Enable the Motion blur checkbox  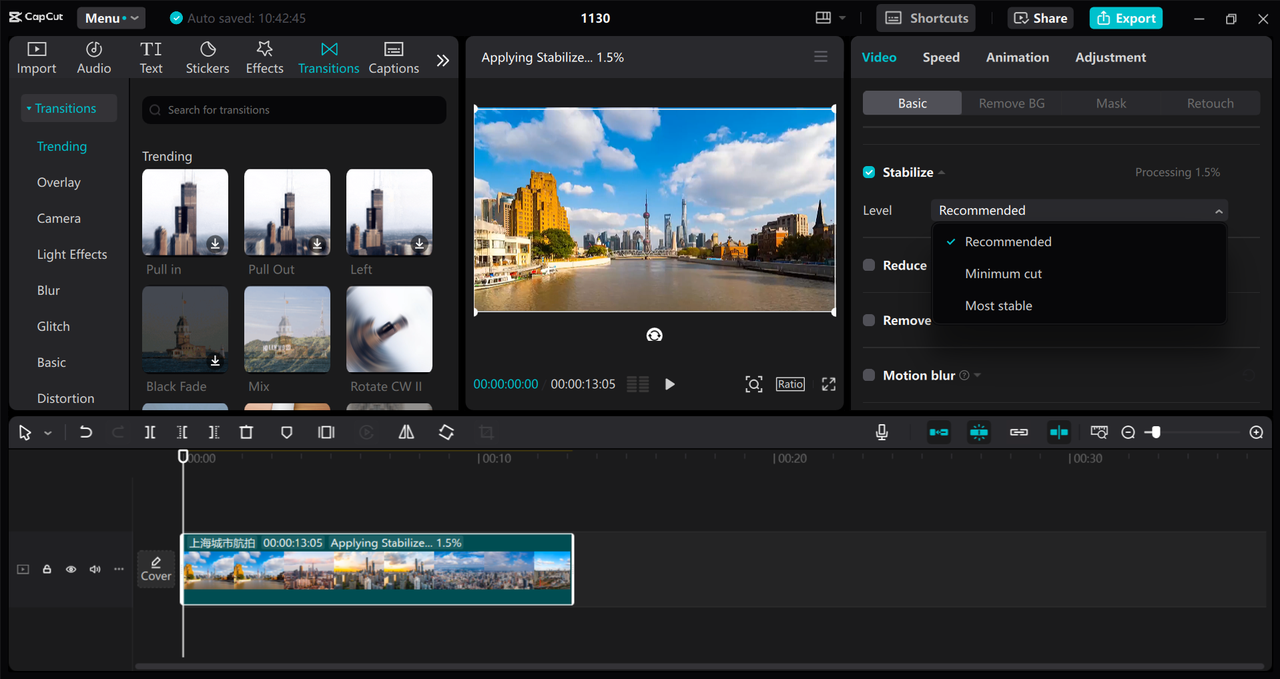point(869,375)
